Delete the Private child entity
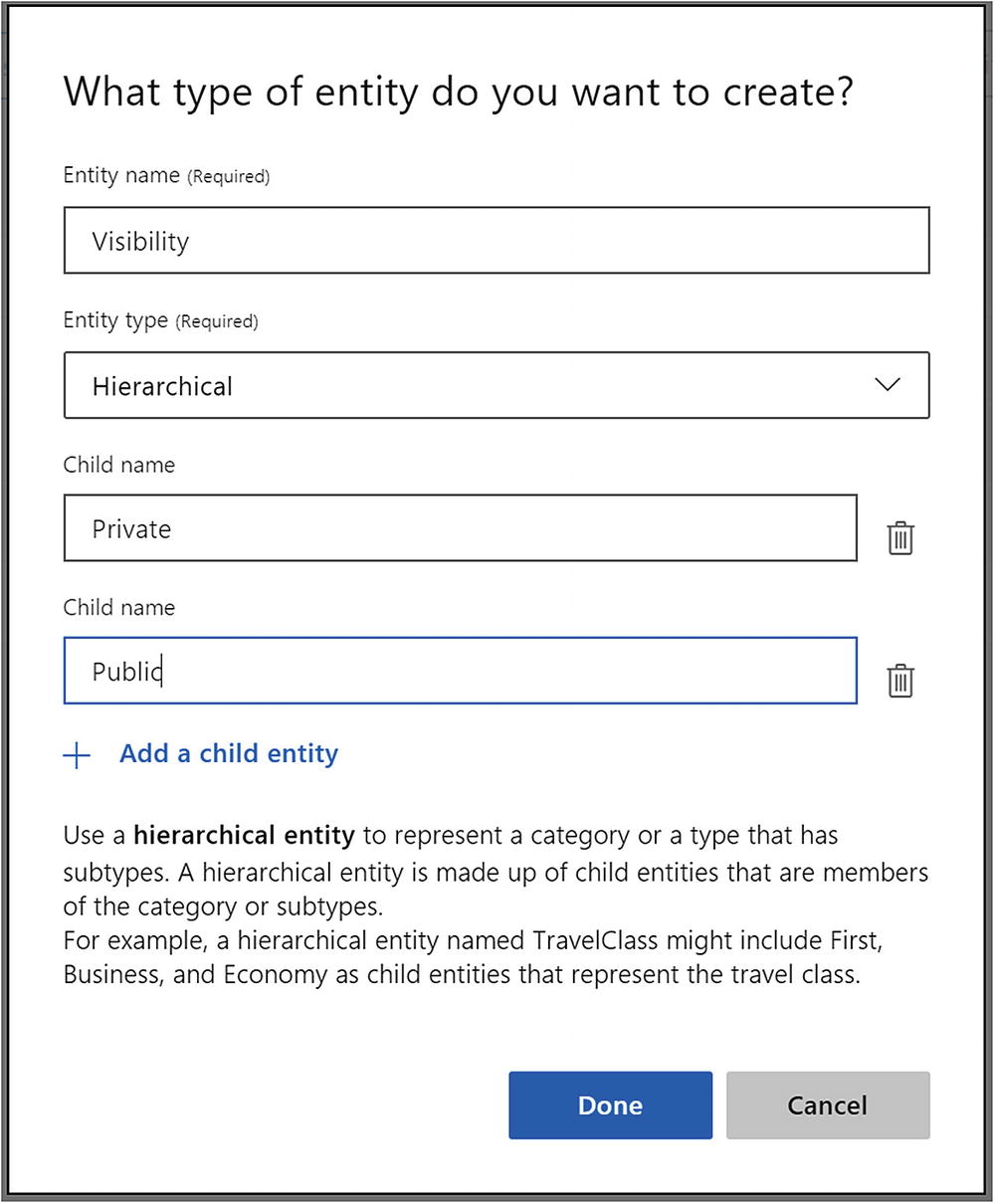995x1204 pixels. click(900, 538)
